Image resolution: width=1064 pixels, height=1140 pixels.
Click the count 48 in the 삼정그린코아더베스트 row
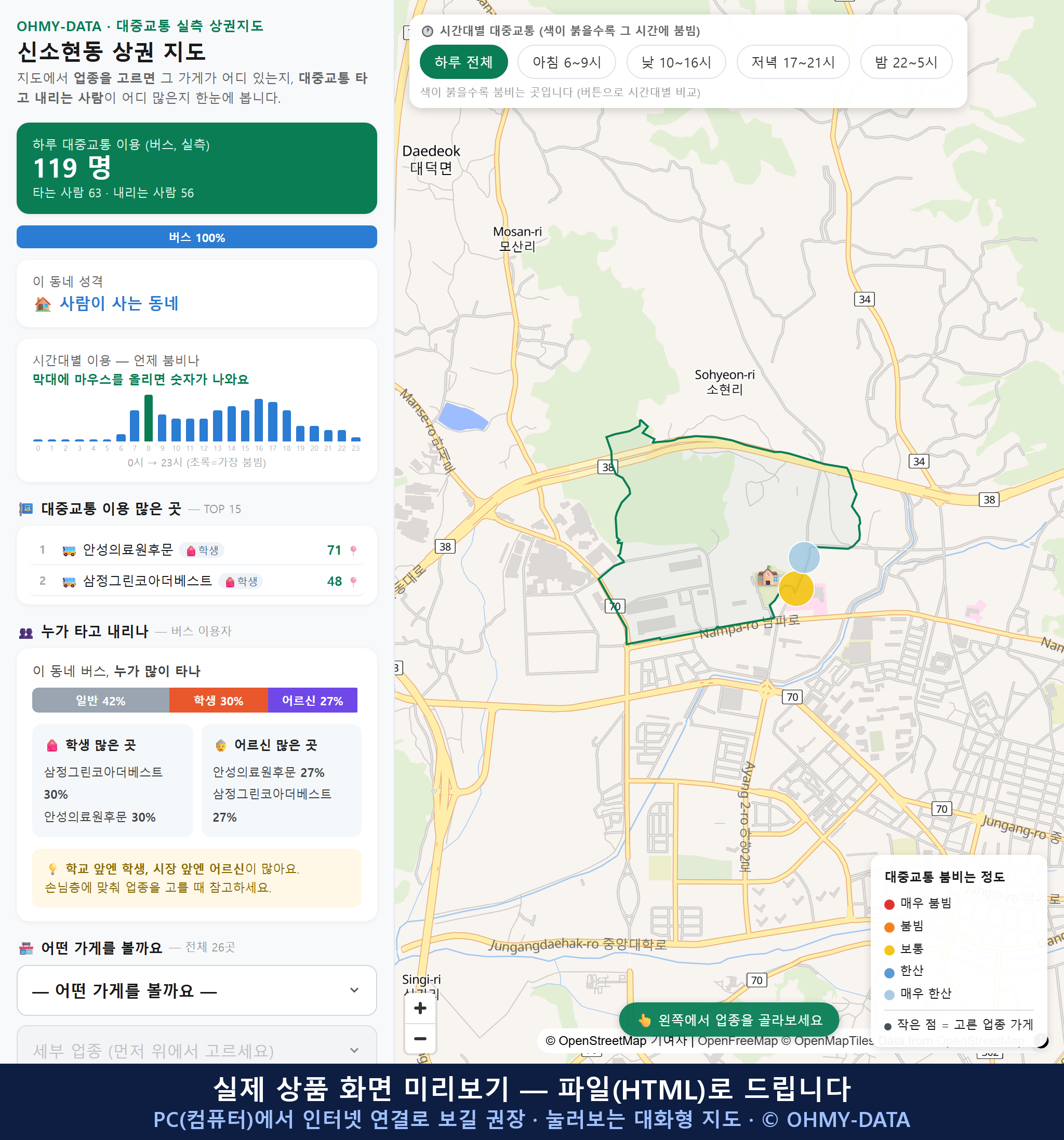pyautogui.click(x=335, y=582)
